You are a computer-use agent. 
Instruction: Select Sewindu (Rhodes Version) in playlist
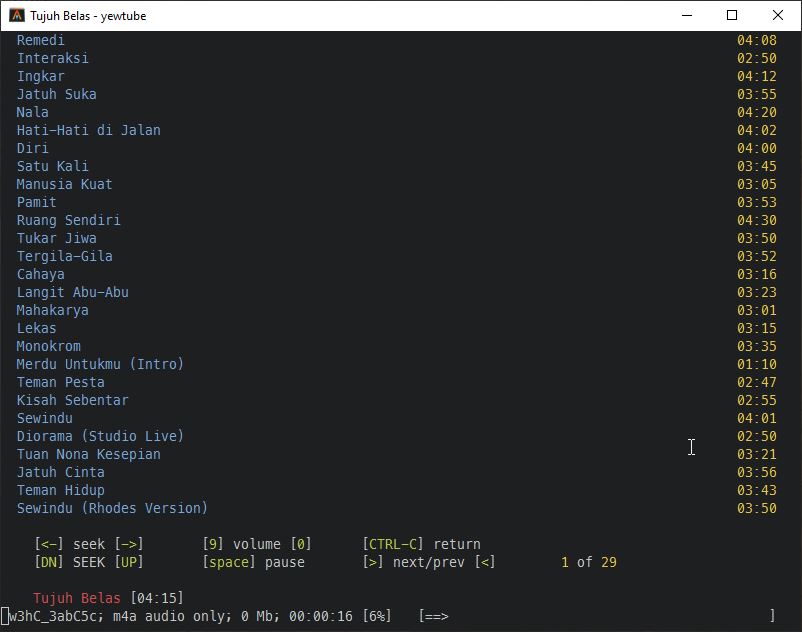click(112, 508)
